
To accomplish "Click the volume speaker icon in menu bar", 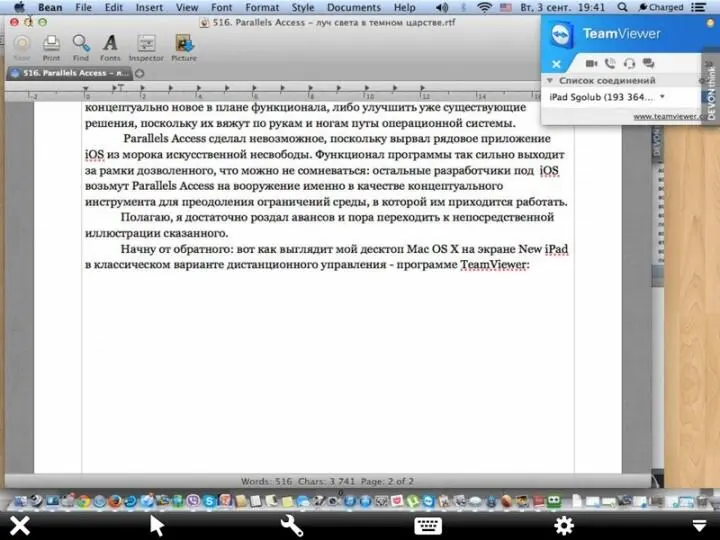I will [x=442, y=7].
